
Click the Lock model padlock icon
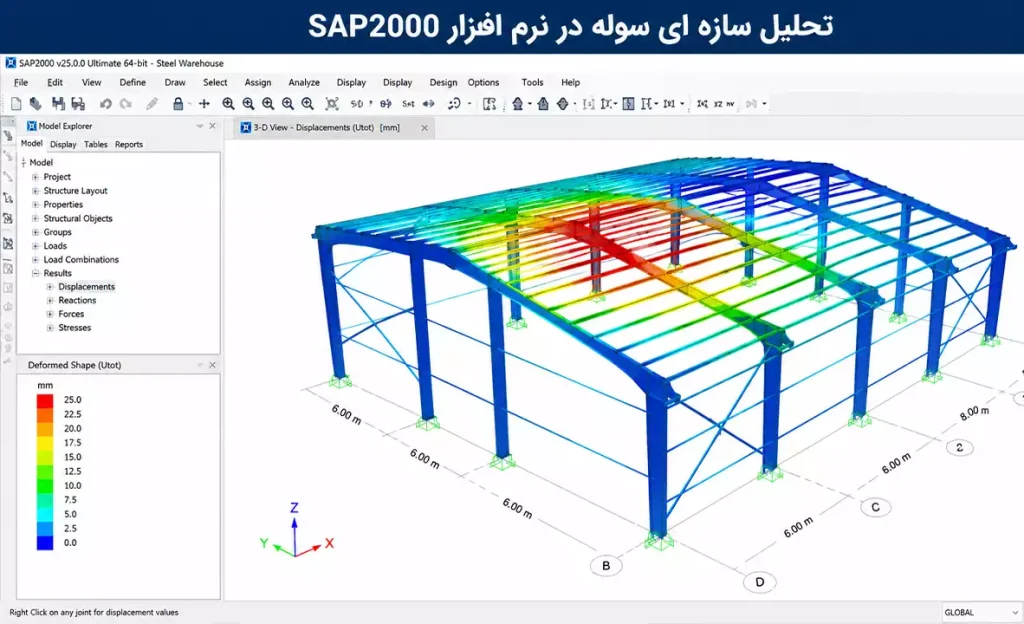click(x=178, y=104)
